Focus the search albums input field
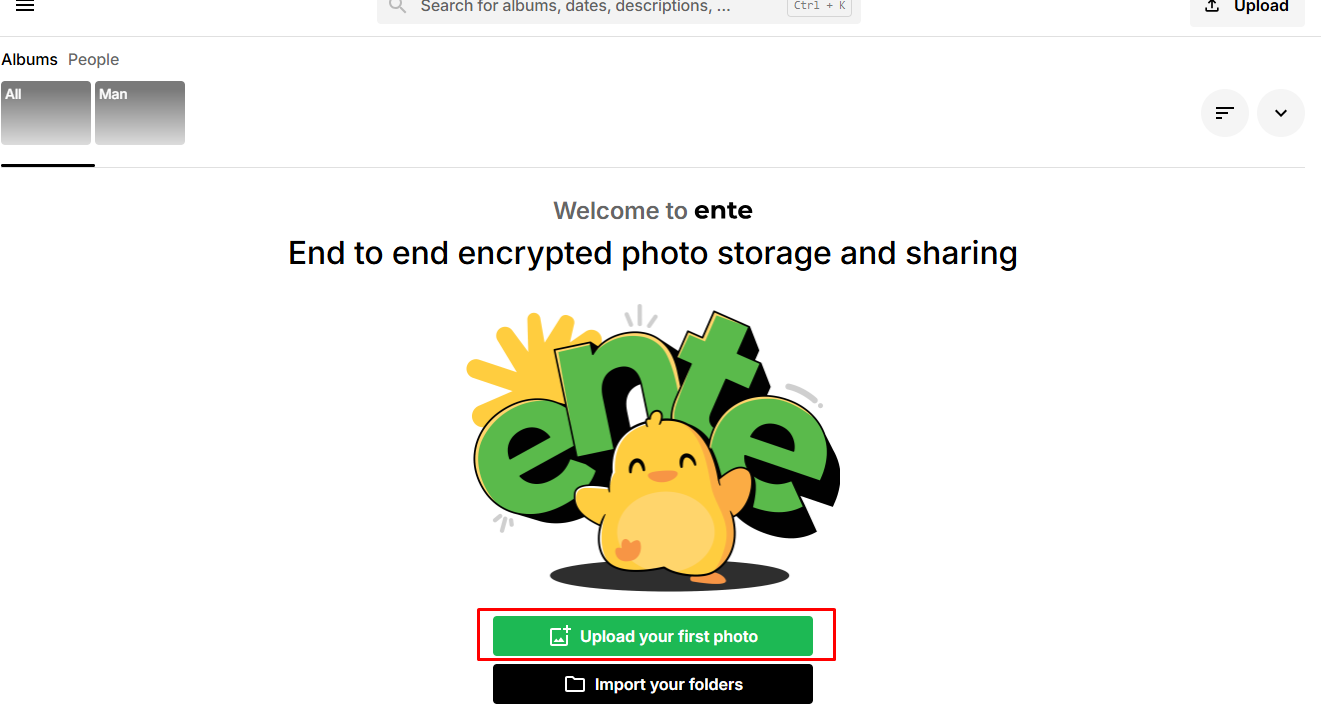1321x722 pixels. tap(590, 7)
